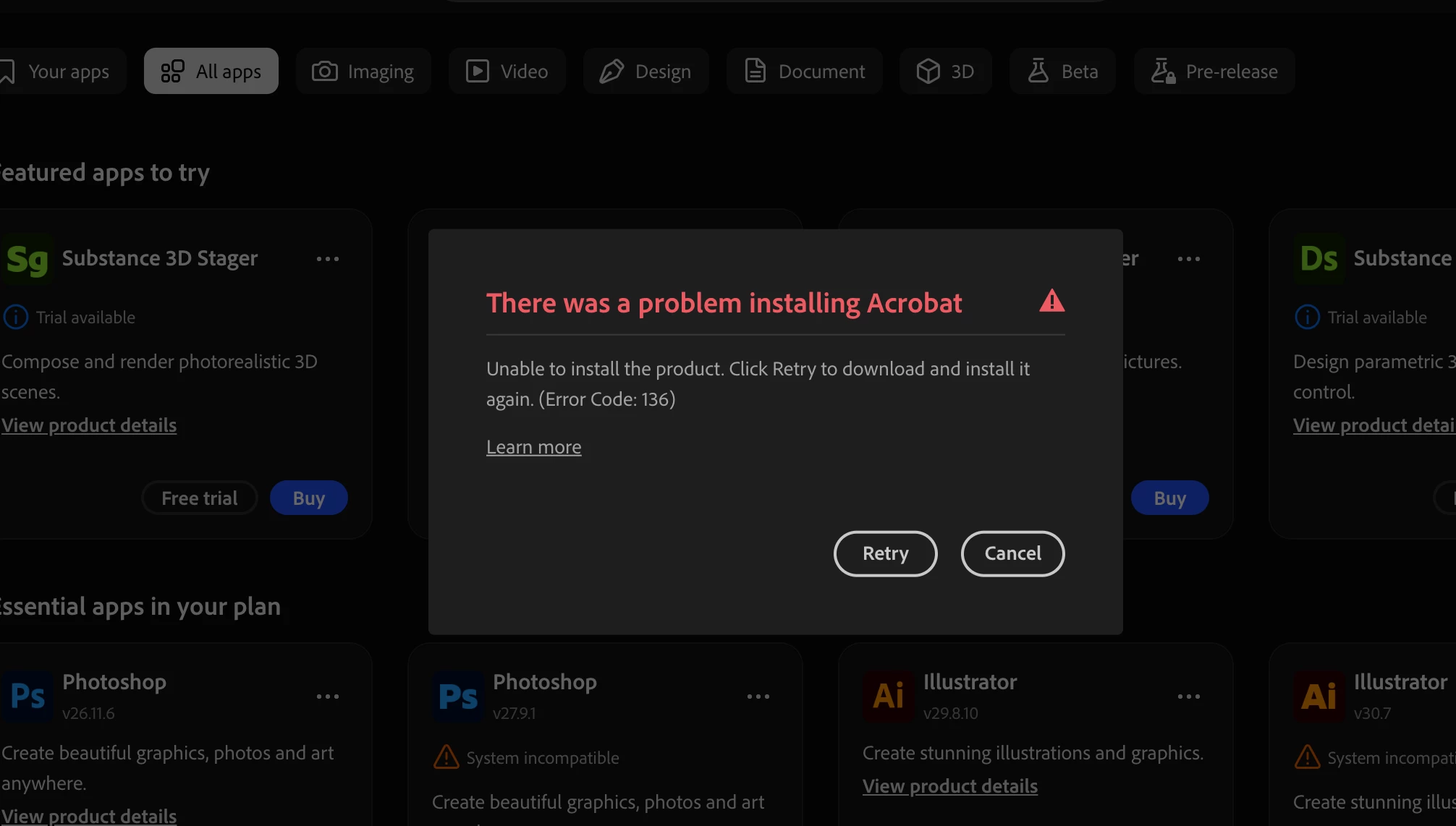1456x826 pixels.
Task: Click the Photoshop version v27.9.1 text
Action: (x=515, y=713)
